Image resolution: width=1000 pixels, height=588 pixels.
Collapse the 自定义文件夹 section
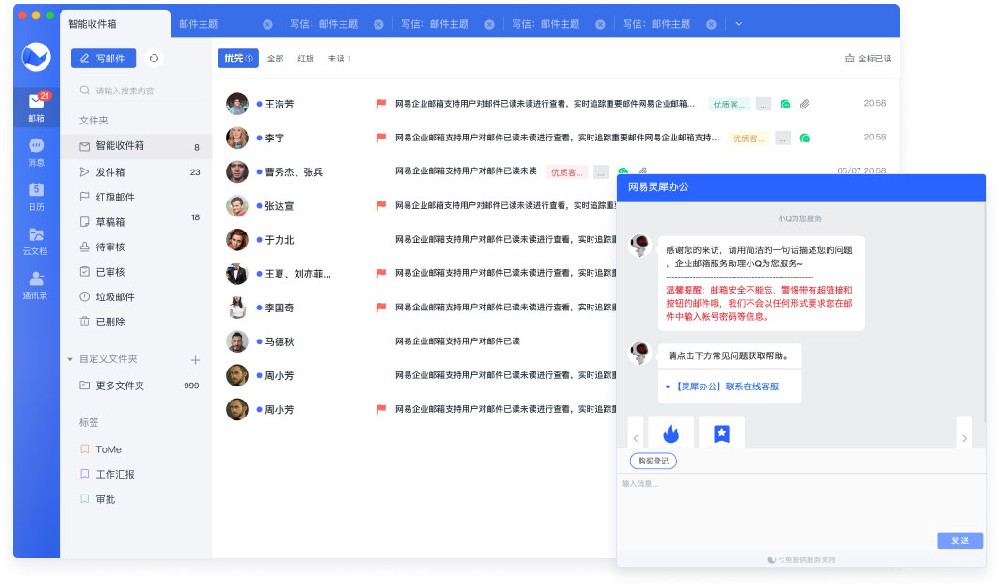(x=70, y=359)
